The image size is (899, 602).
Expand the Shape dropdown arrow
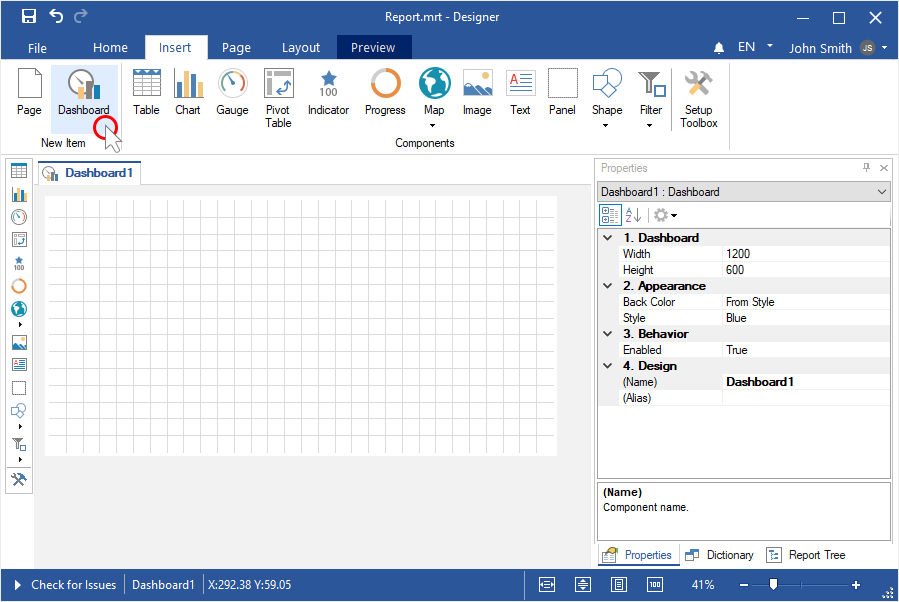click(606, 126)
